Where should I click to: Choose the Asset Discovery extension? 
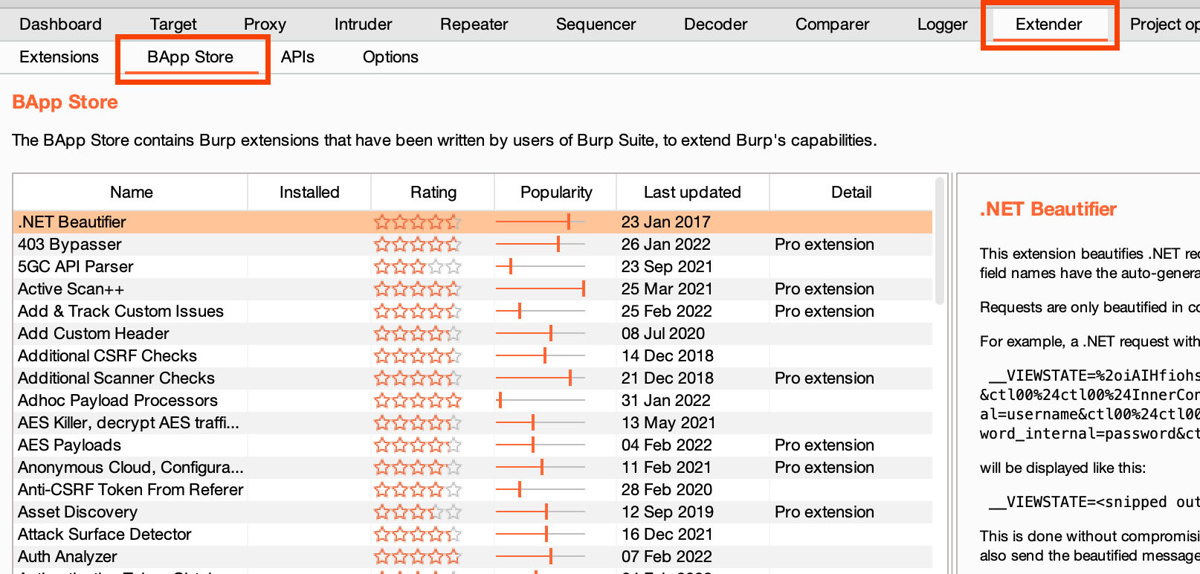(x=473, y=512)
